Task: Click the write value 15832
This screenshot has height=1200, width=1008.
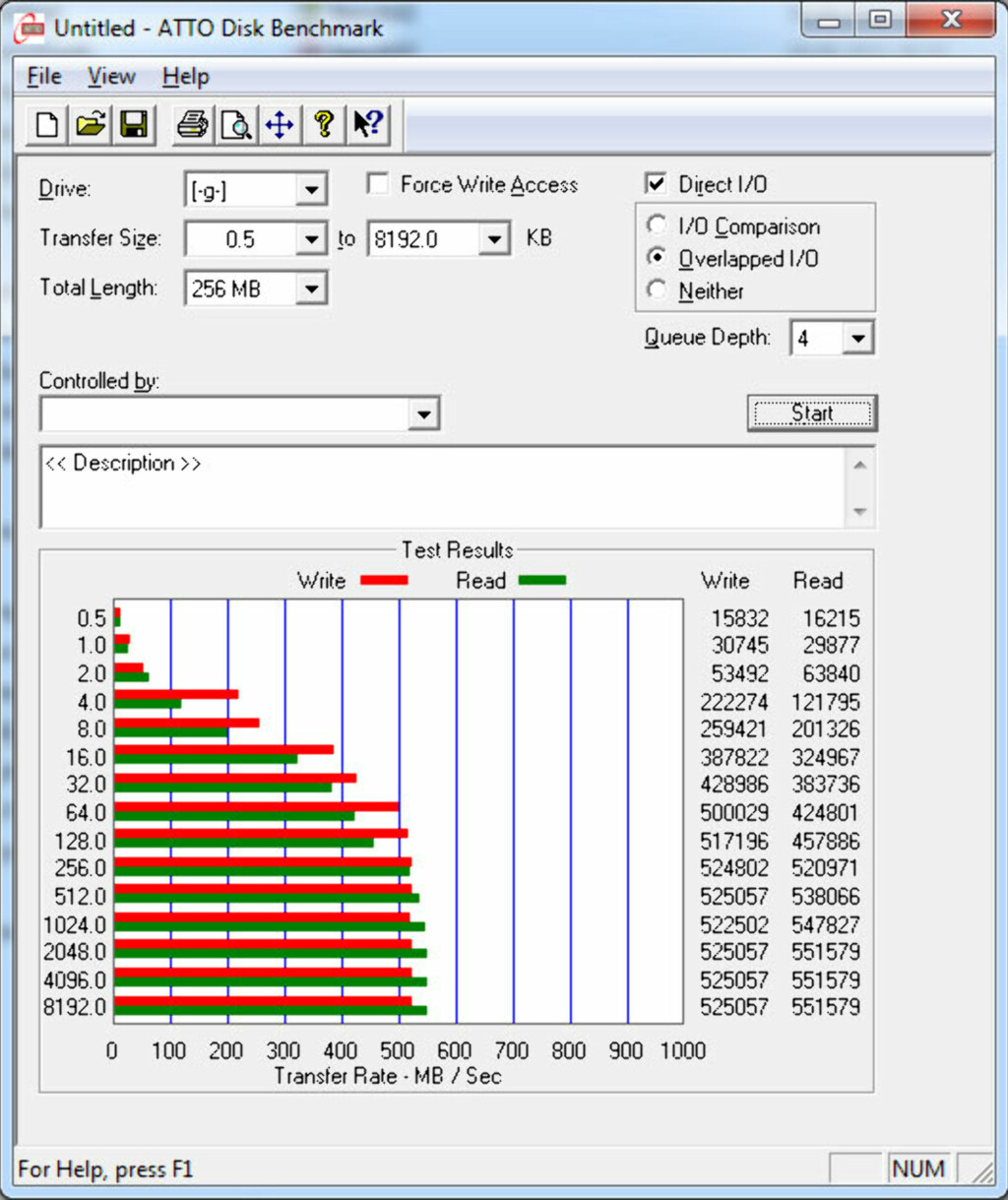Action: [x=740, y=618]
